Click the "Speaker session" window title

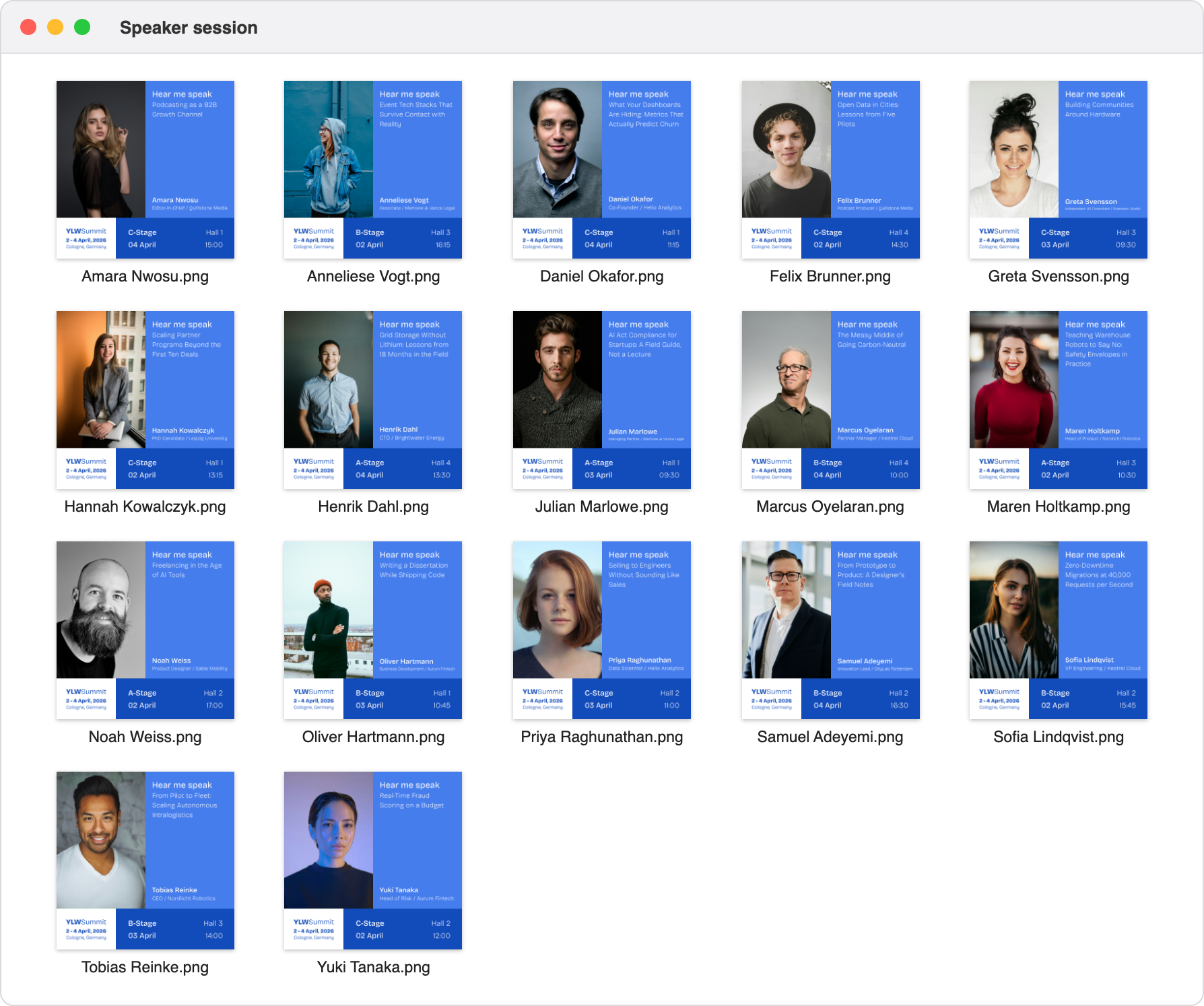coord(189,28)
